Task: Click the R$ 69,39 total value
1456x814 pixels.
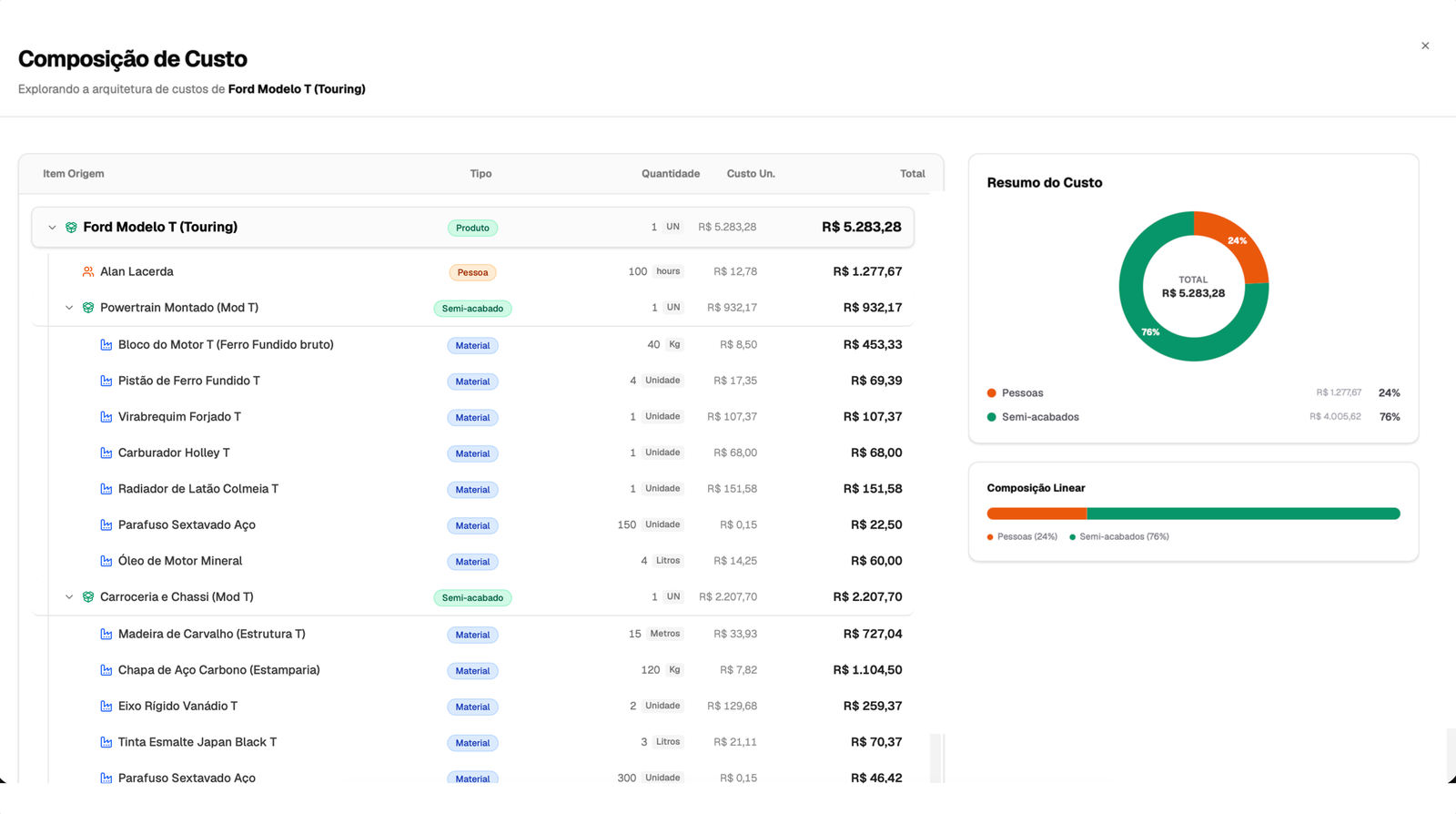Action: tap(876, 381)
